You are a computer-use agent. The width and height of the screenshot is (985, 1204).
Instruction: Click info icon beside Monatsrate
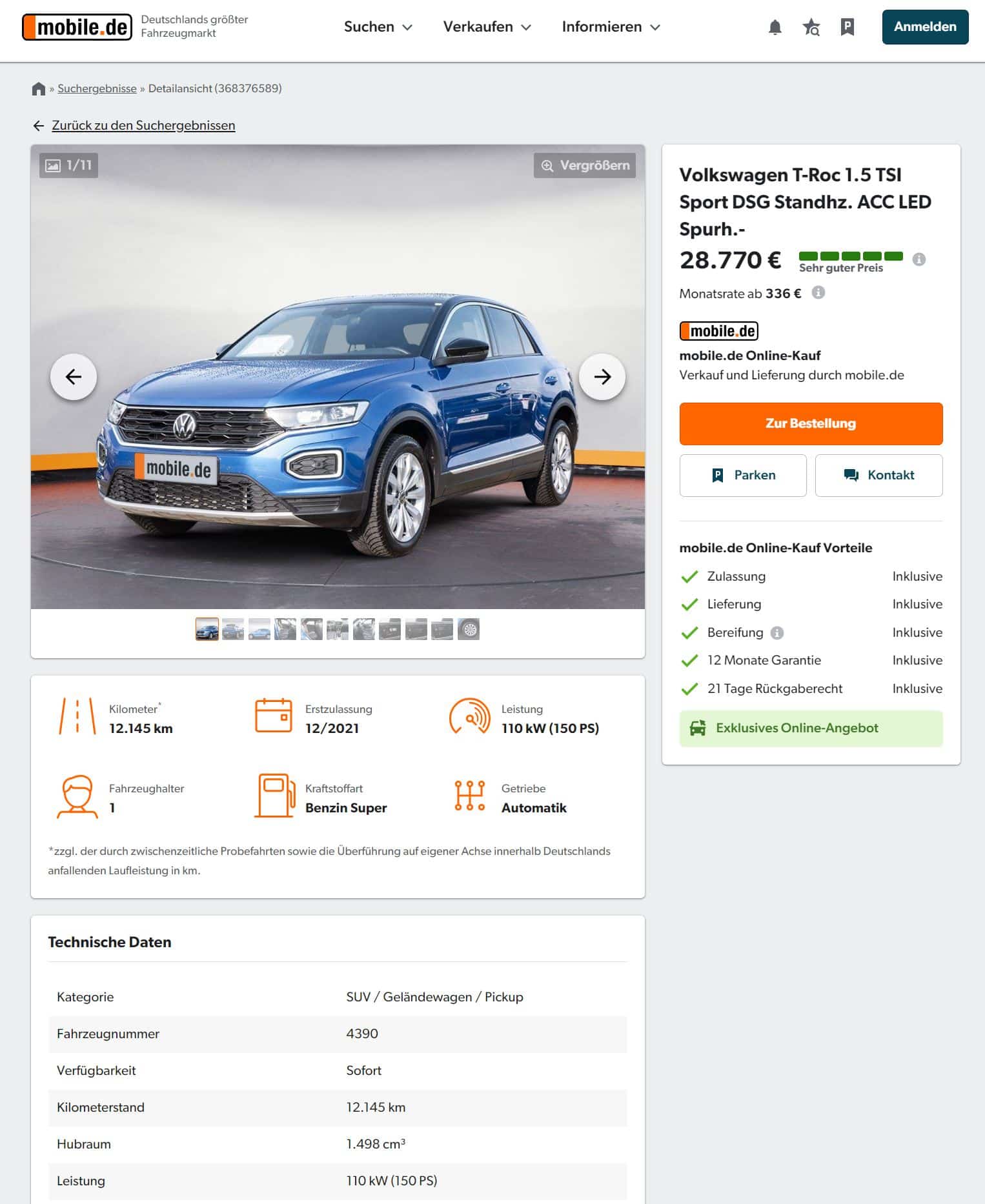(x=818, y=293)
